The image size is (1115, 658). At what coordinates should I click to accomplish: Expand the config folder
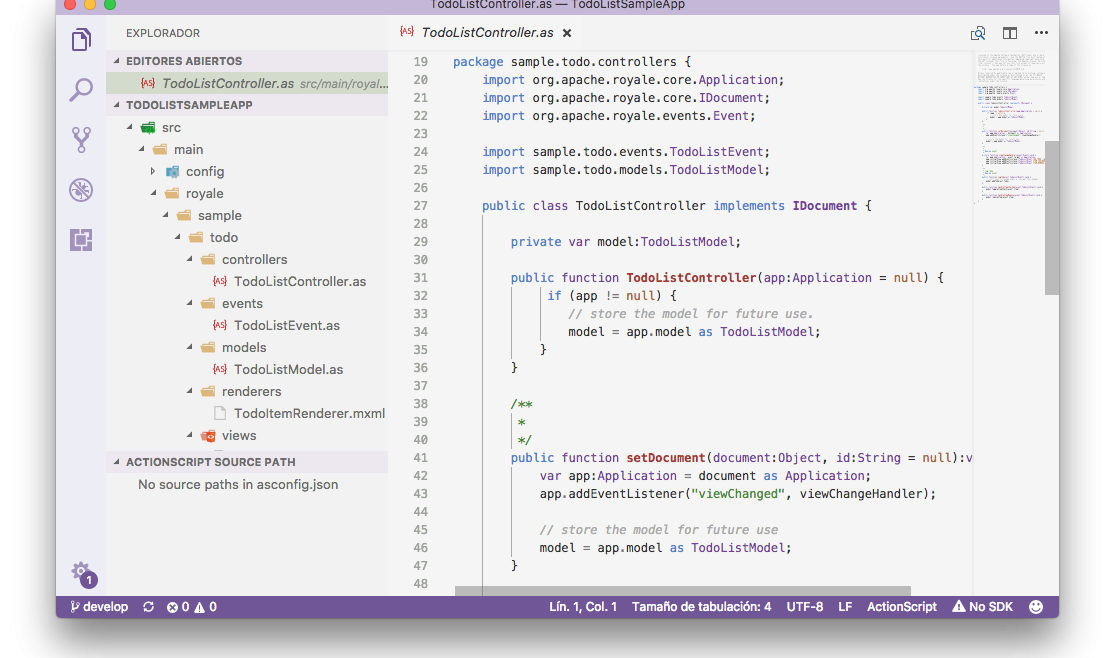point(153,172)
